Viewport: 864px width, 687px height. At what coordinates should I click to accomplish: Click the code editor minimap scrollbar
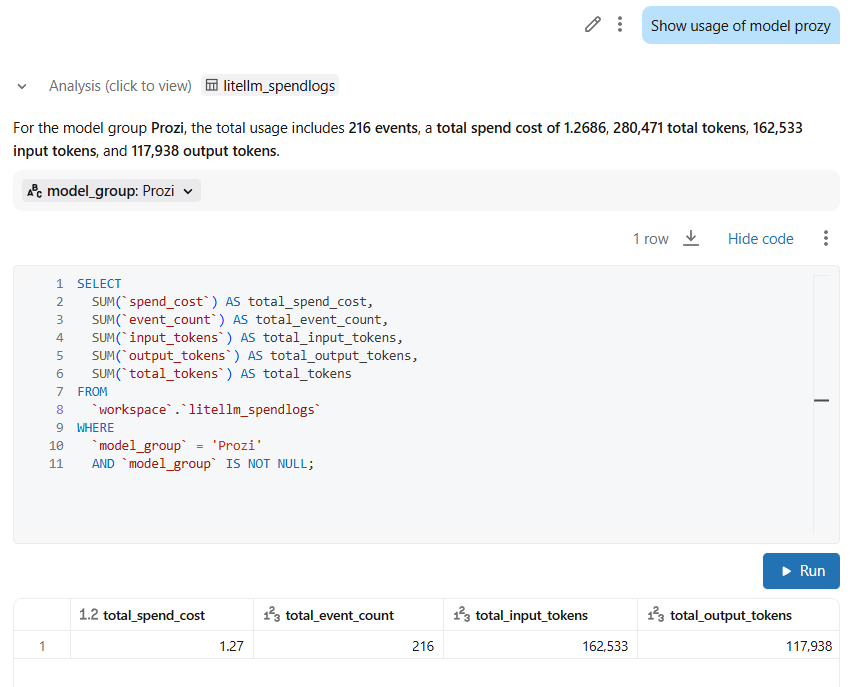821,400
